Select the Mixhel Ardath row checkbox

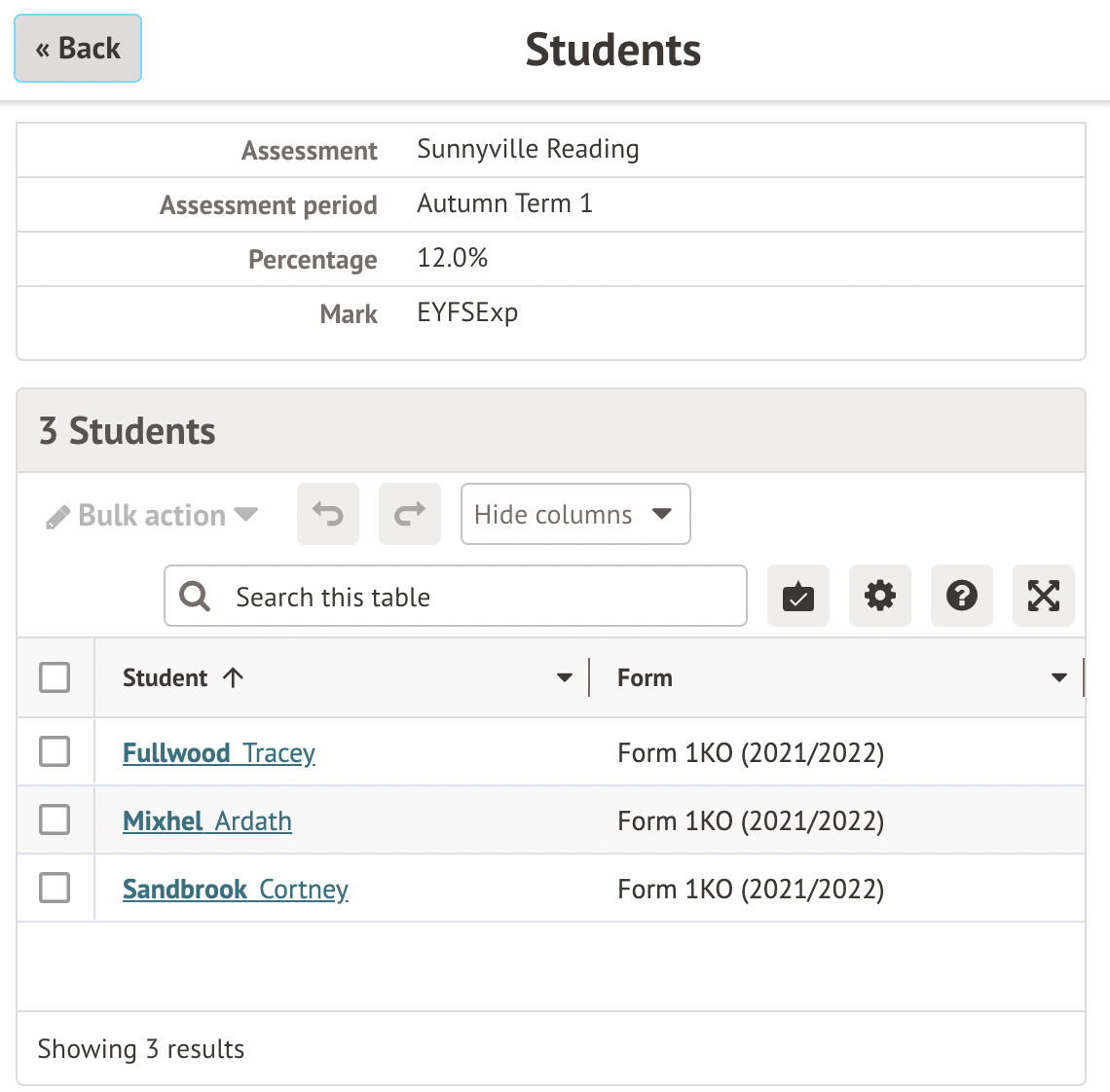(55, 819)
